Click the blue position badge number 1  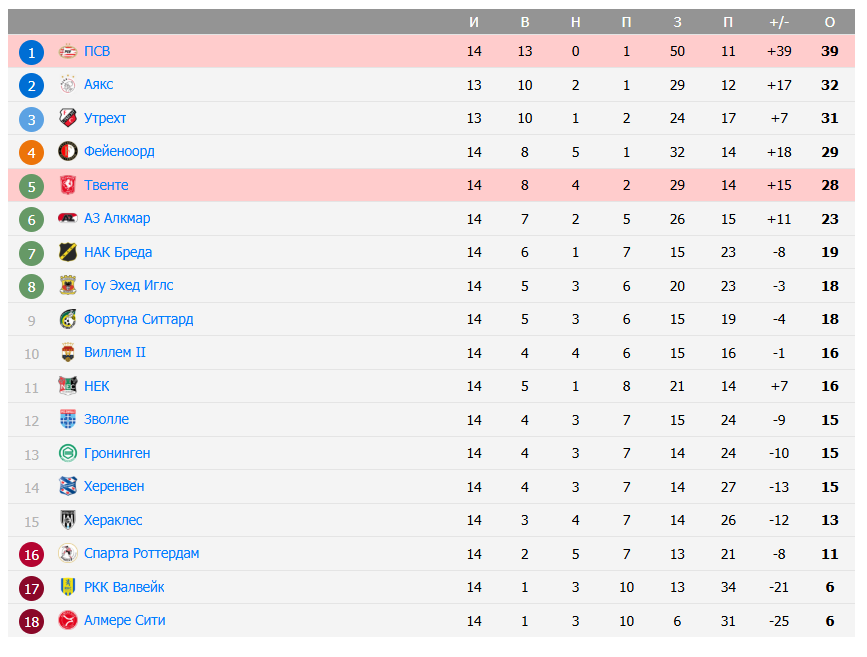click(32, 52)
